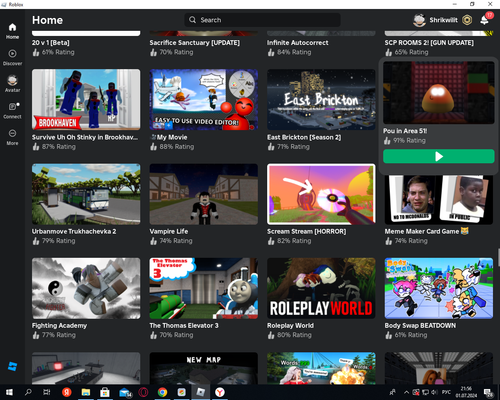Open the Robux balance icon

coord(467,20)
